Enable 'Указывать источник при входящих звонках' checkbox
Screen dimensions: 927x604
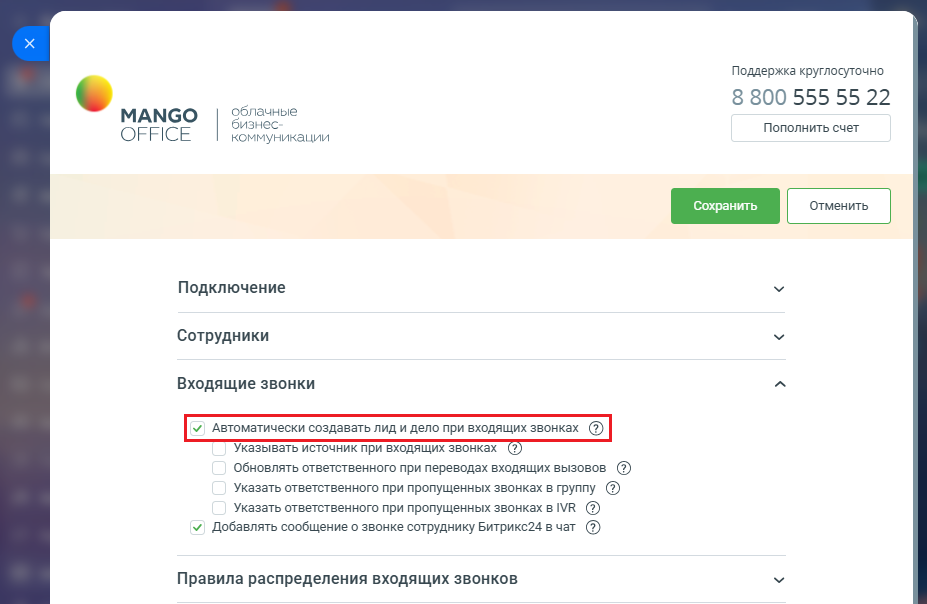(219, 449)
